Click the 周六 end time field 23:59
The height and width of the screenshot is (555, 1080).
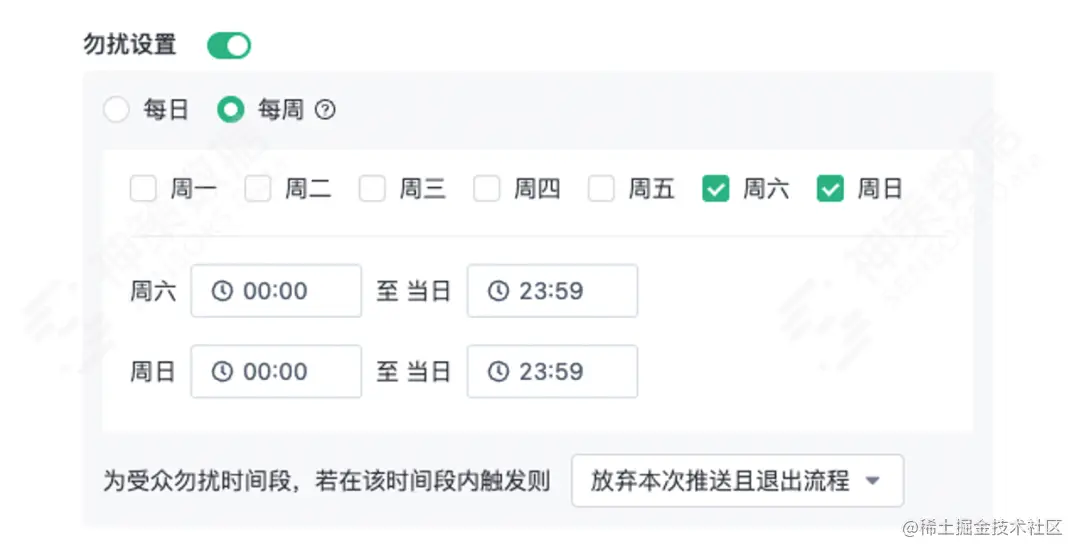click(552, 291)
